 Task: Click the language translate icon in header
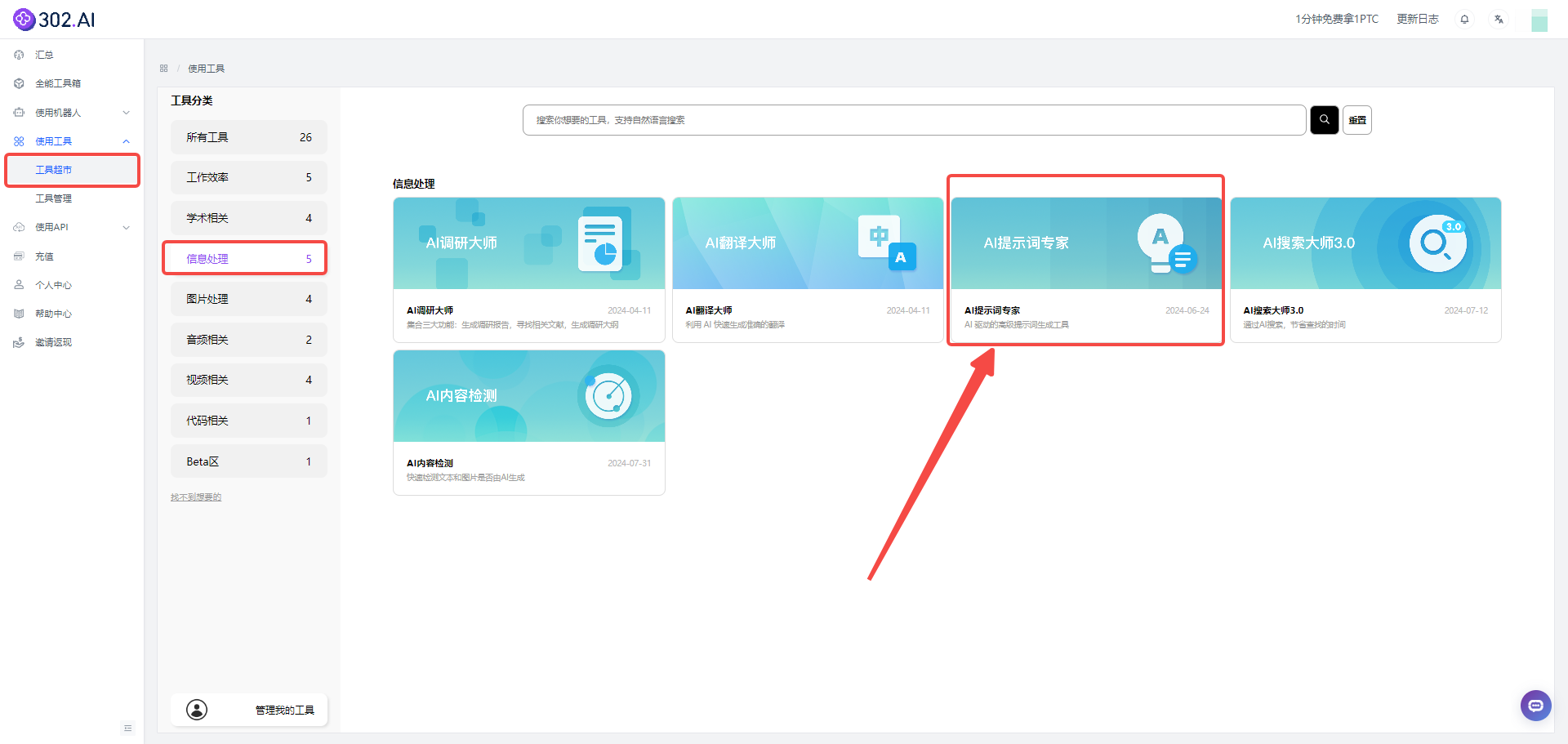[x=1499, y=19]
